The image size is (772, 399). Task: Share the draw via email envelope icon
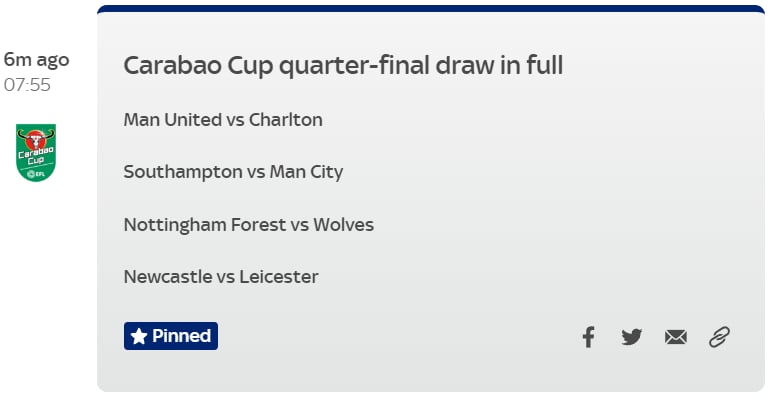[676, 337]
